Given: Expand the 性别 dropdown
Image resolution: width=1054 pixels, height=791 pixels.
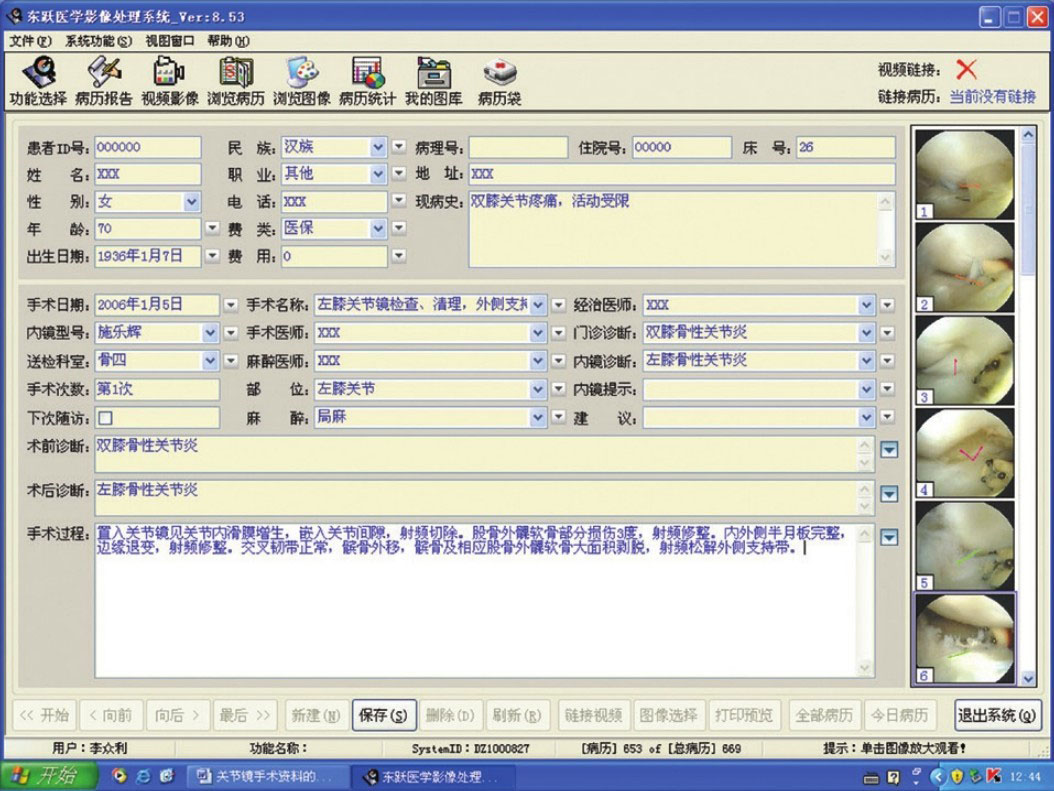Looking at the screenshot, I should [x=192, y=202].
